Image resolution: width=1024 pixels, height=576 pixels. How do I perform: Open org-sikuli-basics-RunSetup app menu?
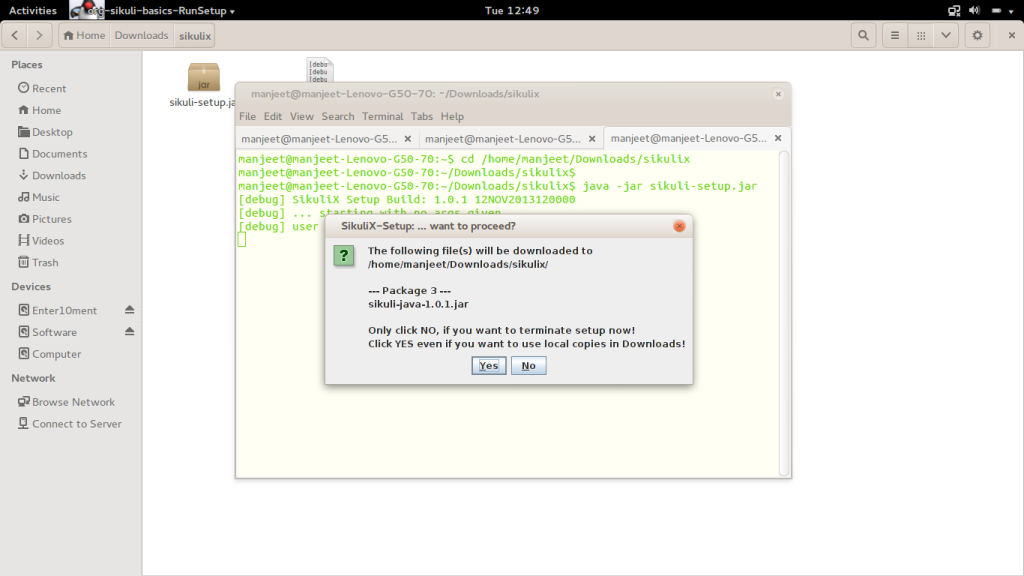pyautogui.click(x=154, y=10)
